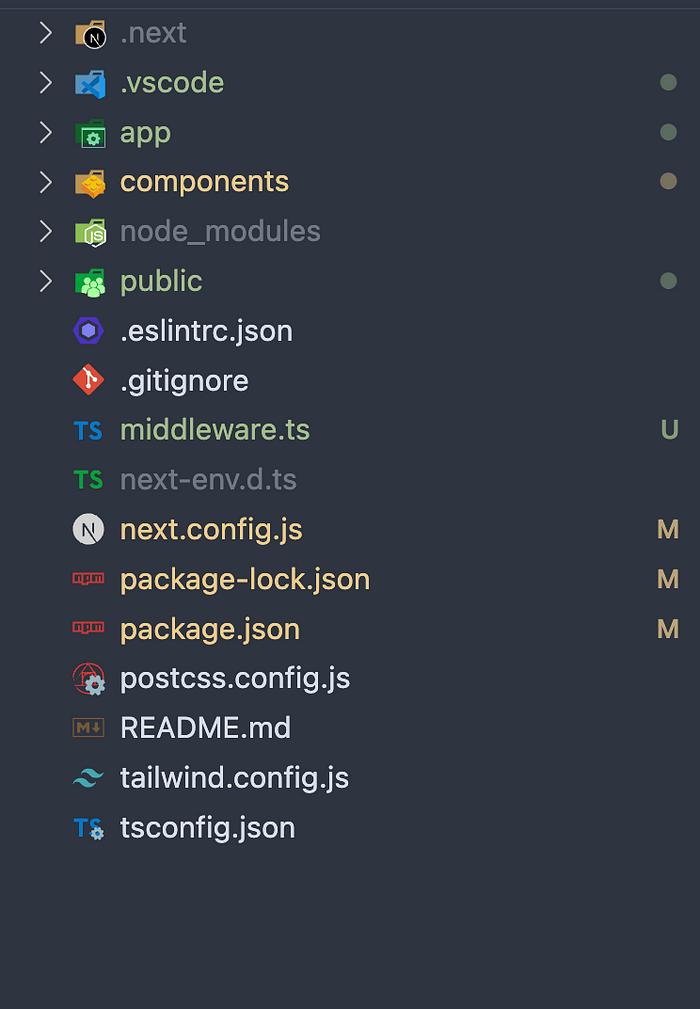Click the git icon beside .gitignore
The height and width of the screenshot is (1009, 700).
(x=89, y=381)
